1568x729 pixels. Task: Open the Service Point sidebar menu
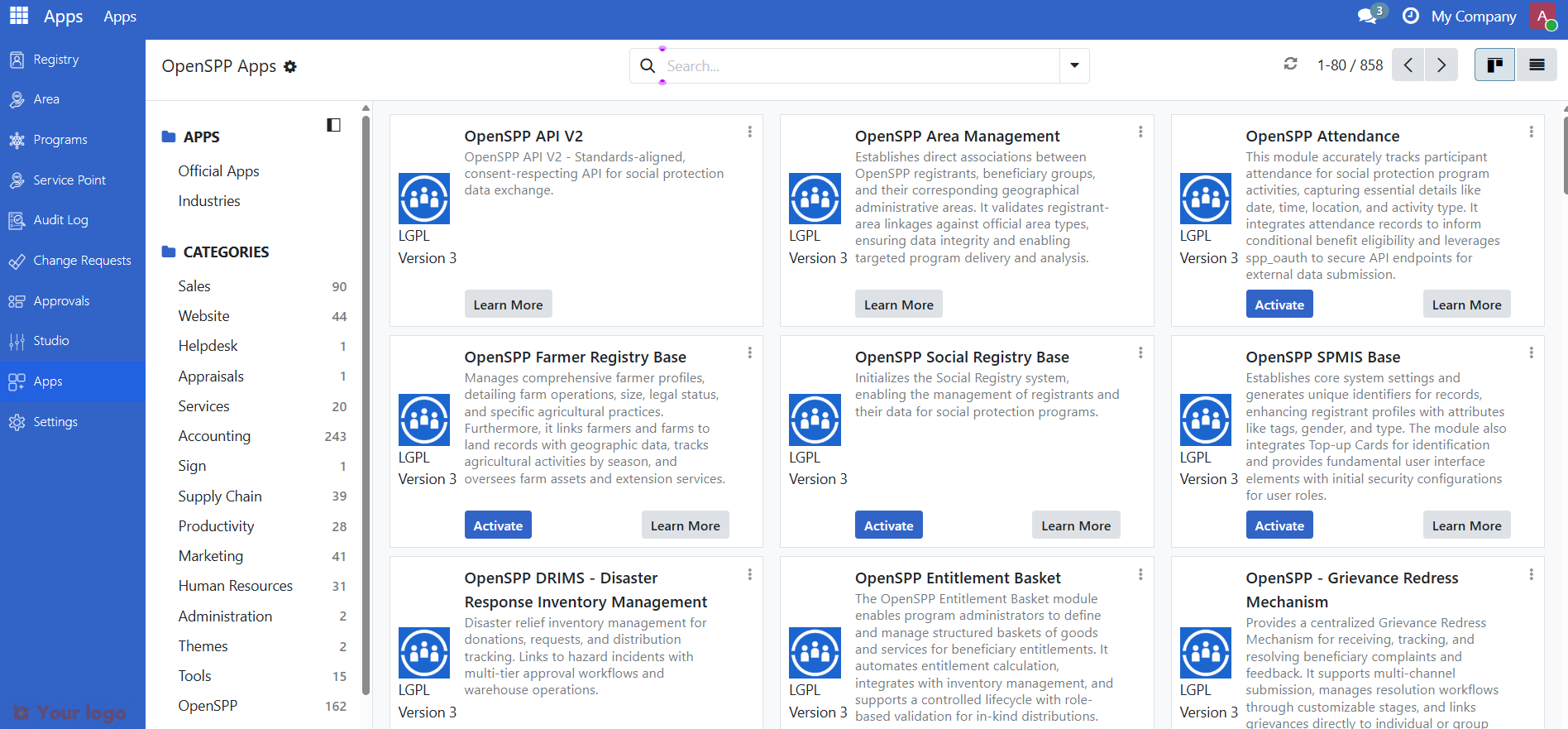(73, 180)
